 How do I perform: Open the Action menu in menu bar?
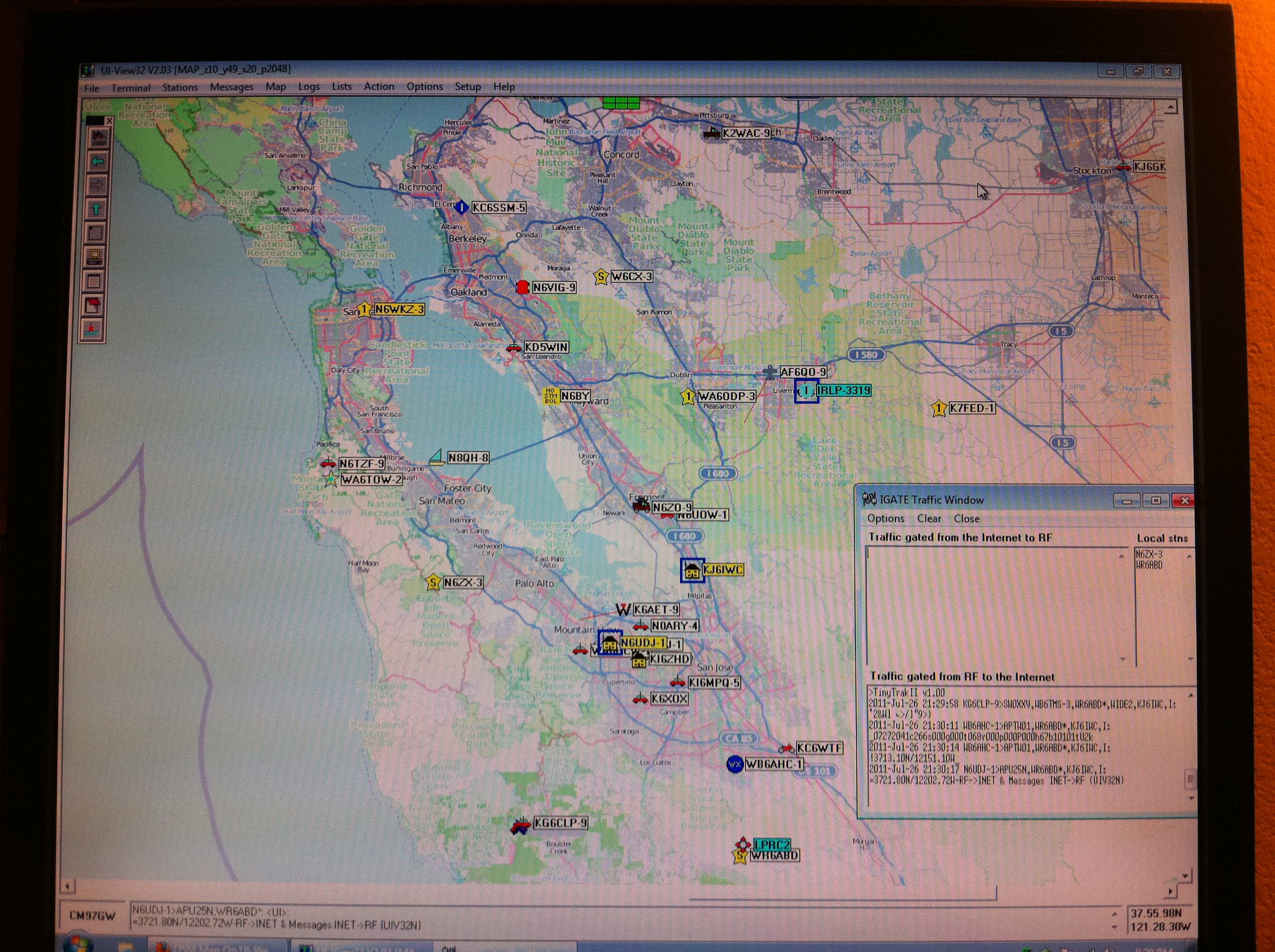[x=379, y=87]
